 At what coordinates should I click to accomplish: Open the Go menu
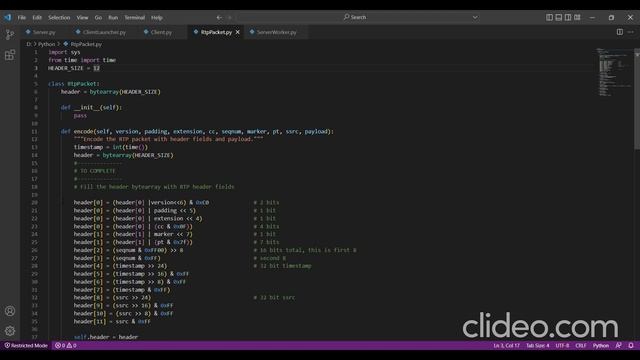pyautogui.click(x=98, y=18)
